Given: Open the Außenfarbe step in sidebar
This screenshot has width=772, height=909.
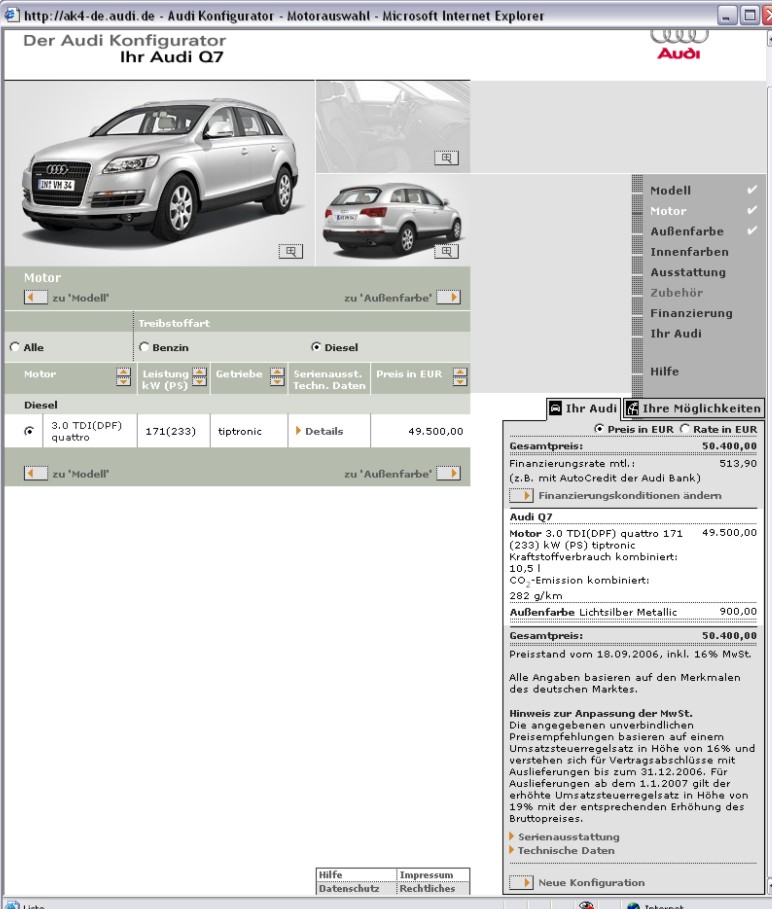Looking at the screenshot, I should tap(687, 231).
